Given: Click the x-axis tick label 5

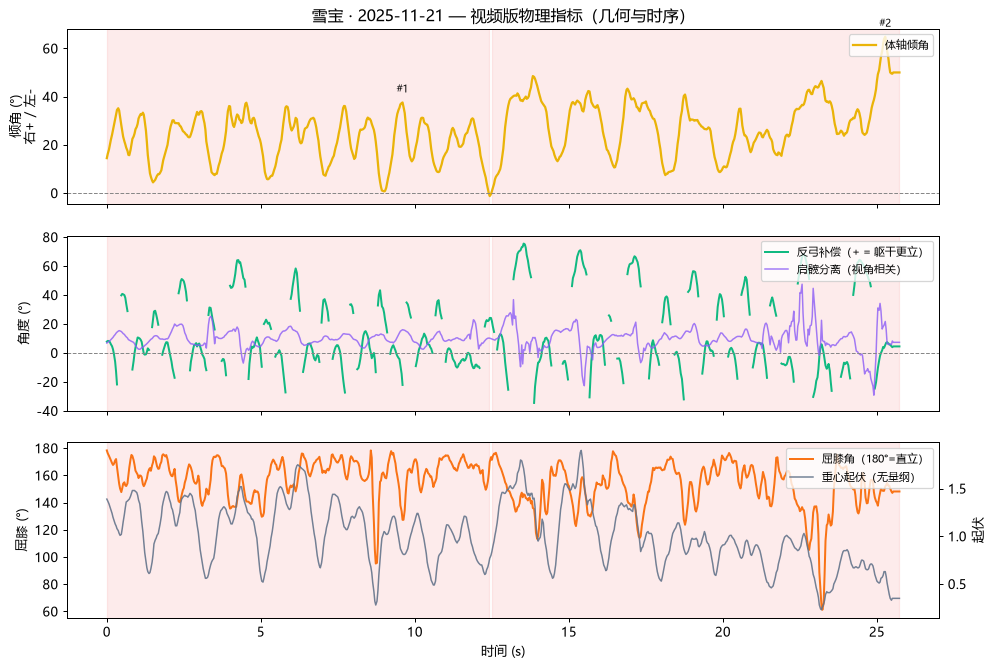Looking at the screenshot, I should click(x=261, y=632).
